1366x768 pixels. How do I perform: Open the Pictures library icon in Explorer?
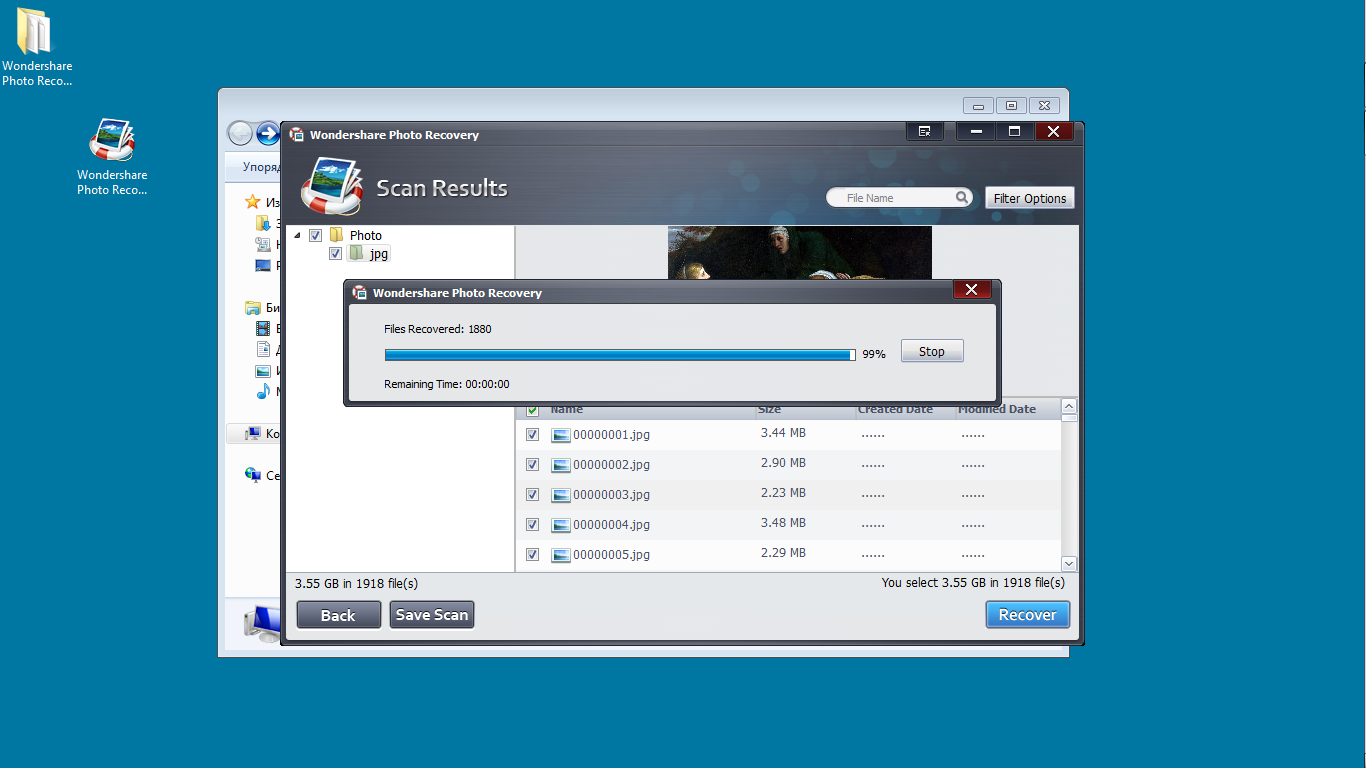click(x=263, y=370)
